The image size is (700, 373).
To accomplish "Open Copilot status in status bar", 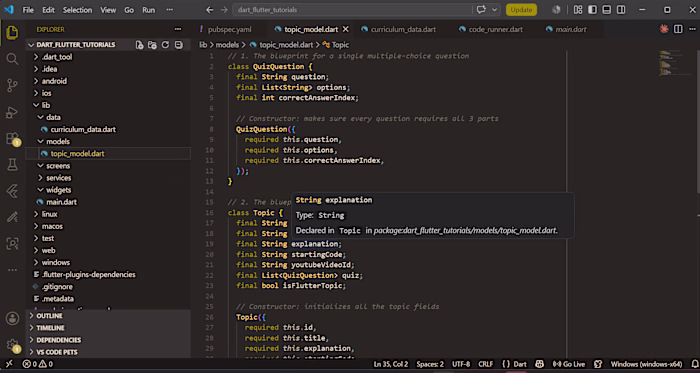I will (x=539, y=364).
